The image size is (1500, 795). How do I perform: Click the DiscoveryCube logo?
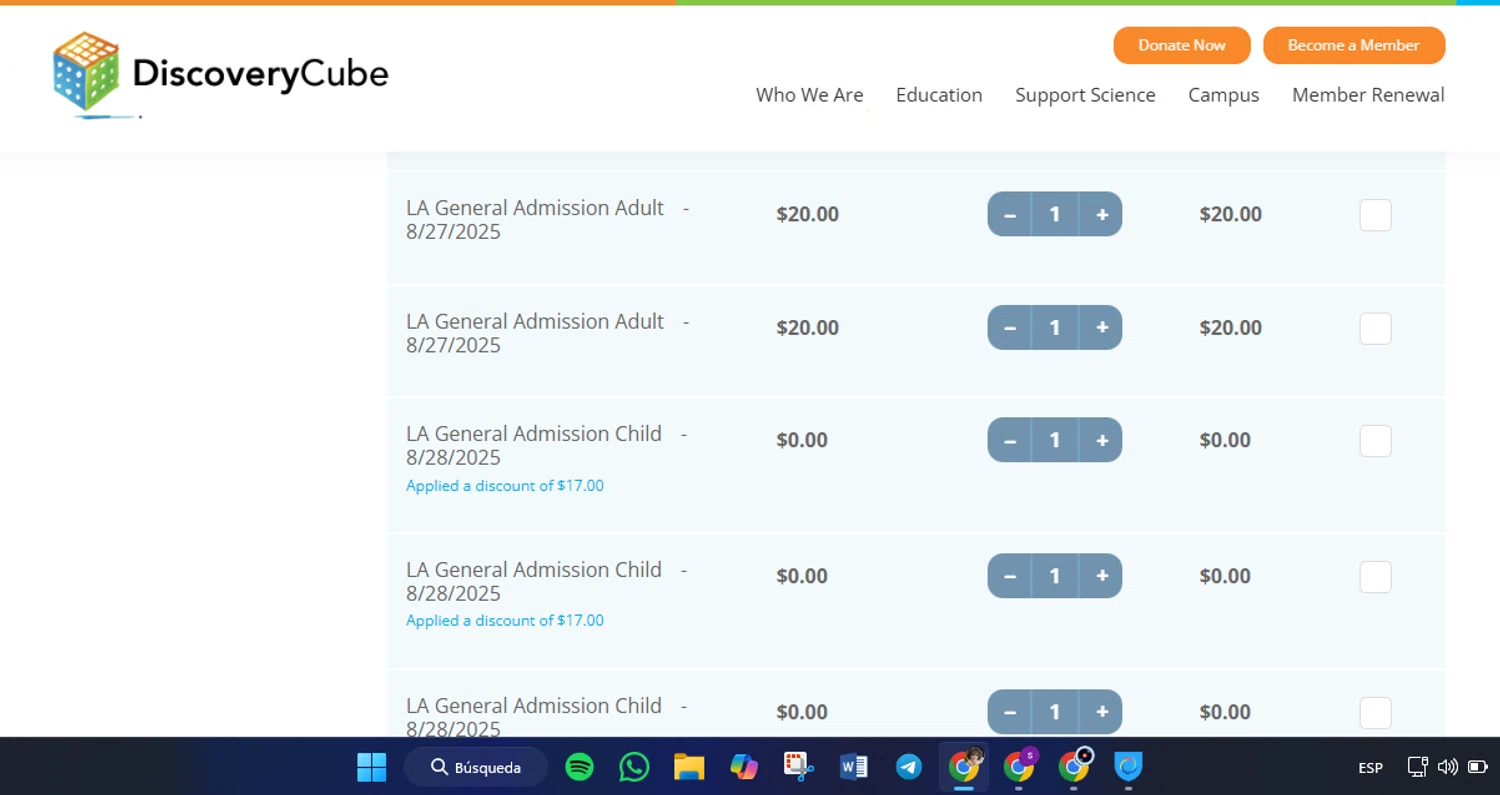click(x=220, y=74)
